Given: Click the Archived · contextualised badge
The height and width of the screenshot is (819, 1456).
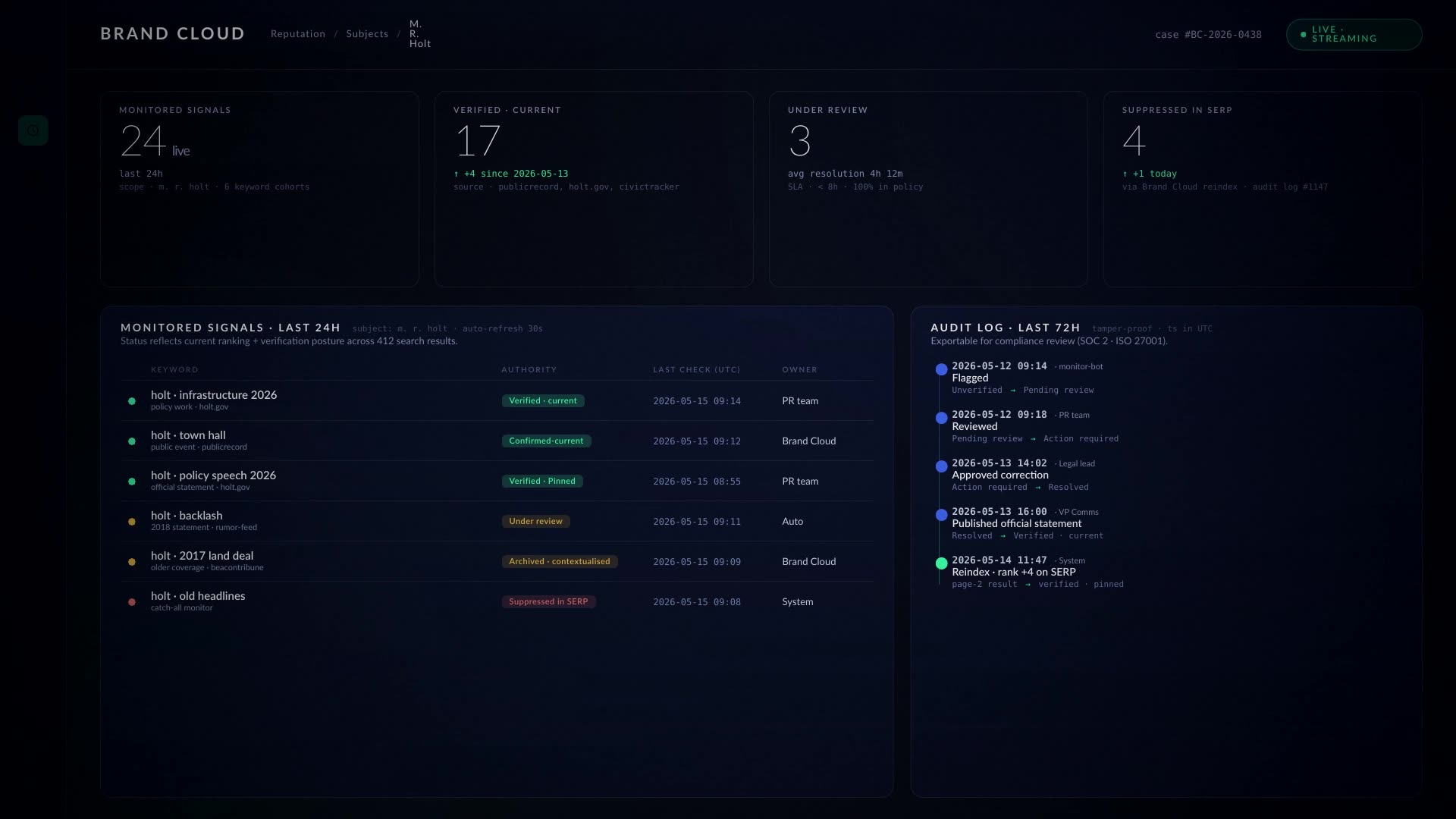Looking at the screenshot, I should point(560,562).
